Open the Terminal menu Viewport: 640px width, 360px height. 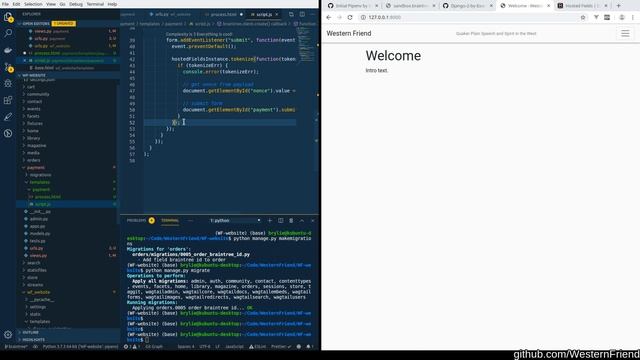click(95, 4)
